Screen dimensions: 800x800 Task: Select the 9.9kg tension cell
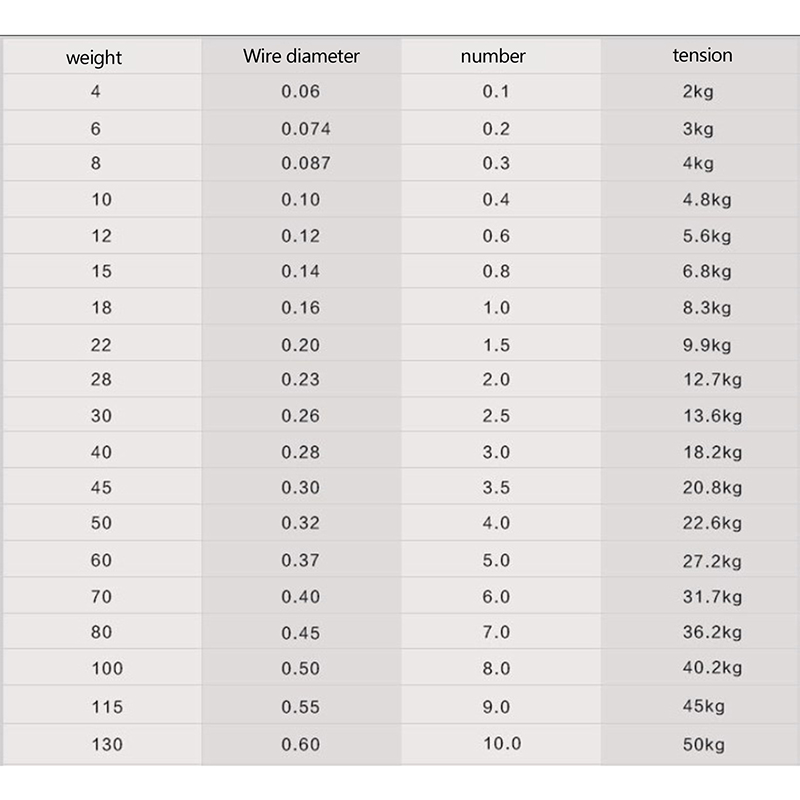(707, 346)
